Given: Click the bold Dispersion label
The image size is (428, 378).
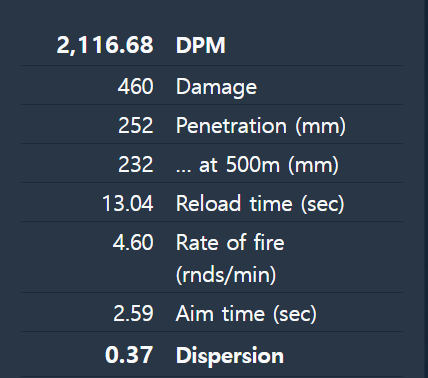Looking at the screenshot, I should click(x=230, y=356).
